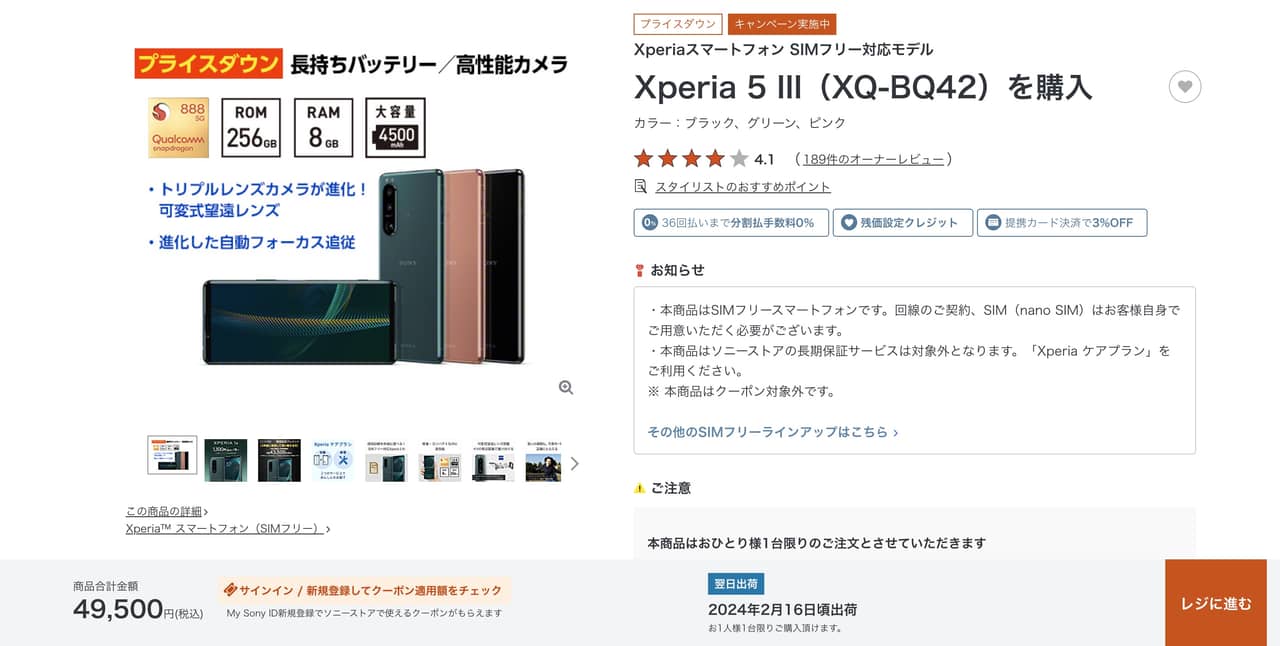Show next thumbnails with right chevron arrow

pyautogui.click(x=574, y=463)
